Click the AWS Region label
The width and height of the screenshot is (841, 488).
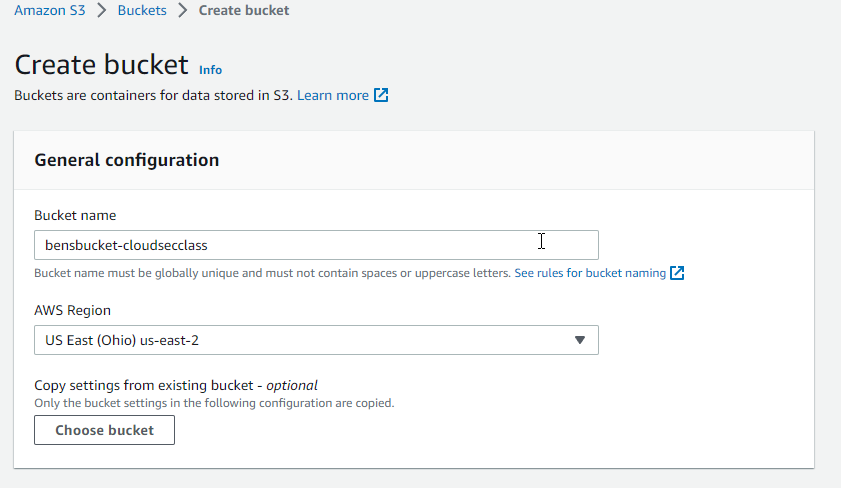pyautogui.click(x=72, y=310)
